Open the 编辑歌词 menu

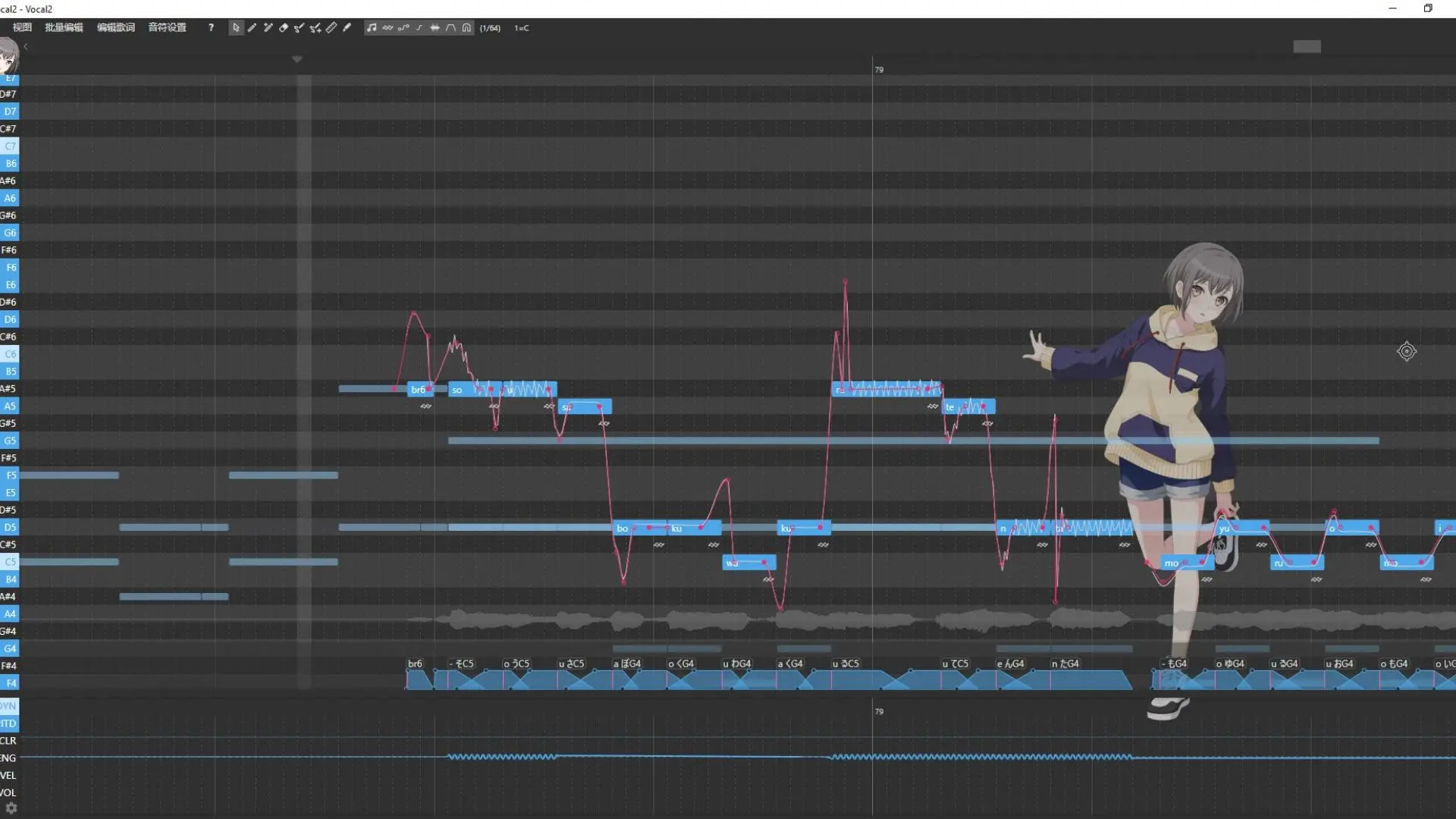(115, 28)
